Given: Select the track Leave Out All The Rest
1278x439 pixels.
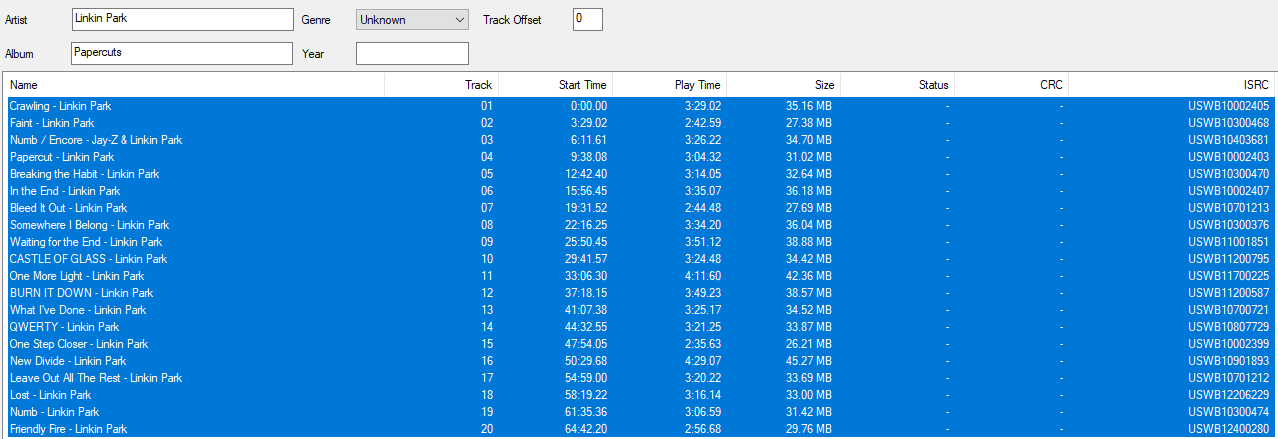Looking at the screenshot, I should pos(639,378).
